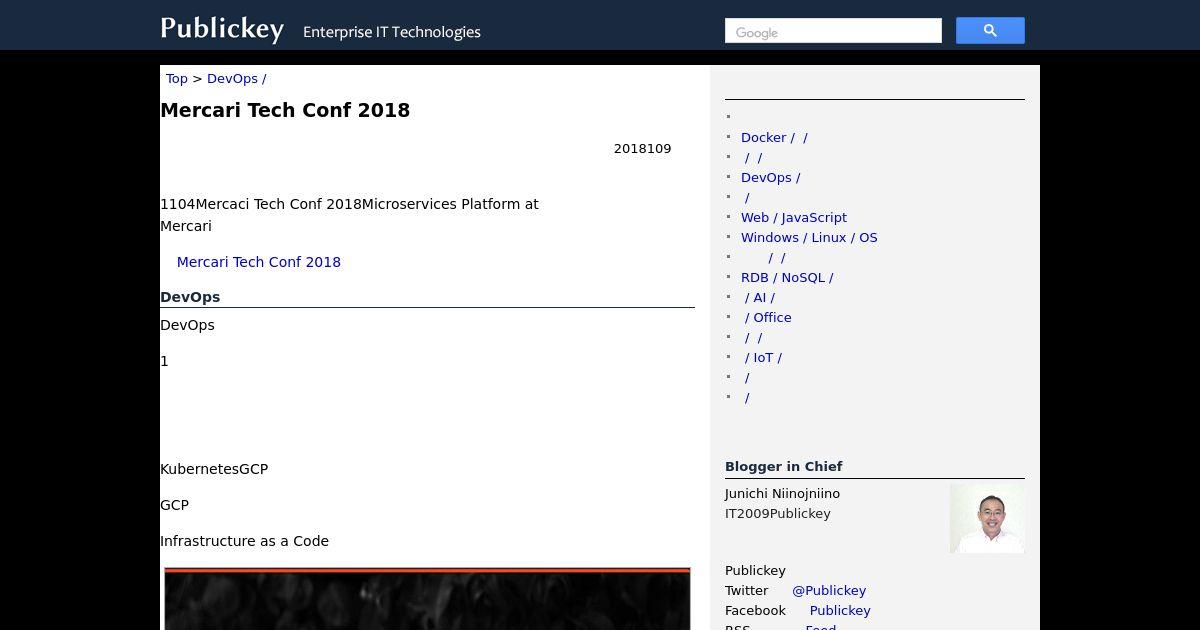This screenshot has width=1200, height=630.
Task: Click the bold DevOps section heading
Action: (x=190, y=297)
